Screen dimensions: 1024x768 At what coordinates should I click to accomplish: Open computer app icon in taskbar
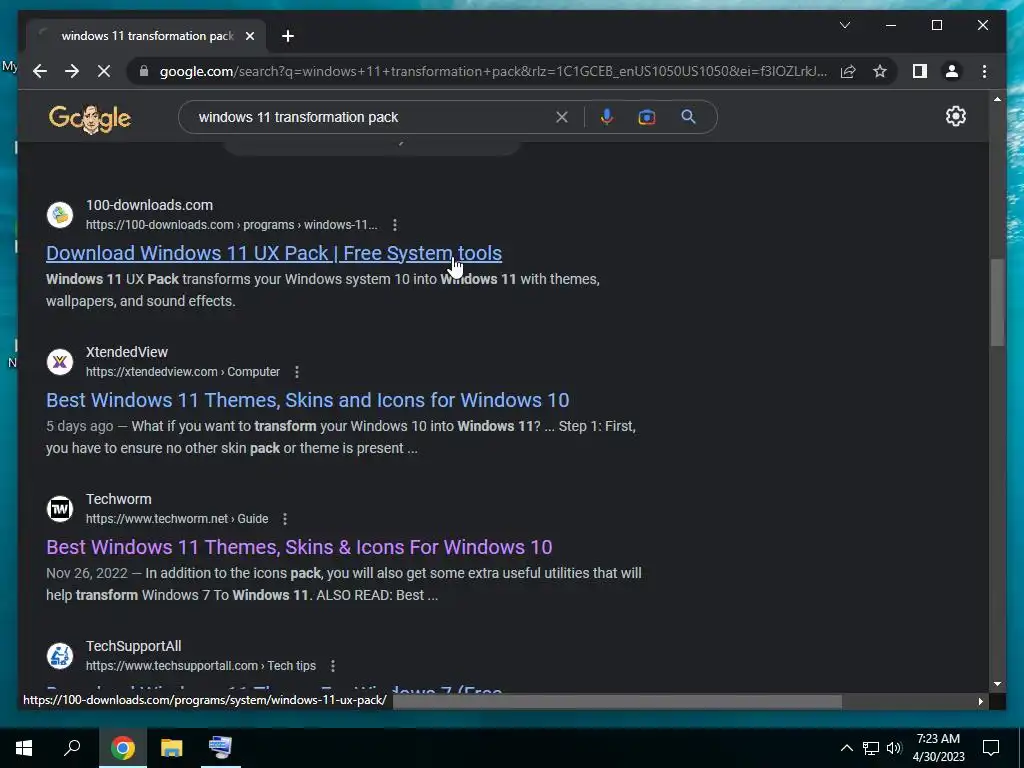[221, 748]
